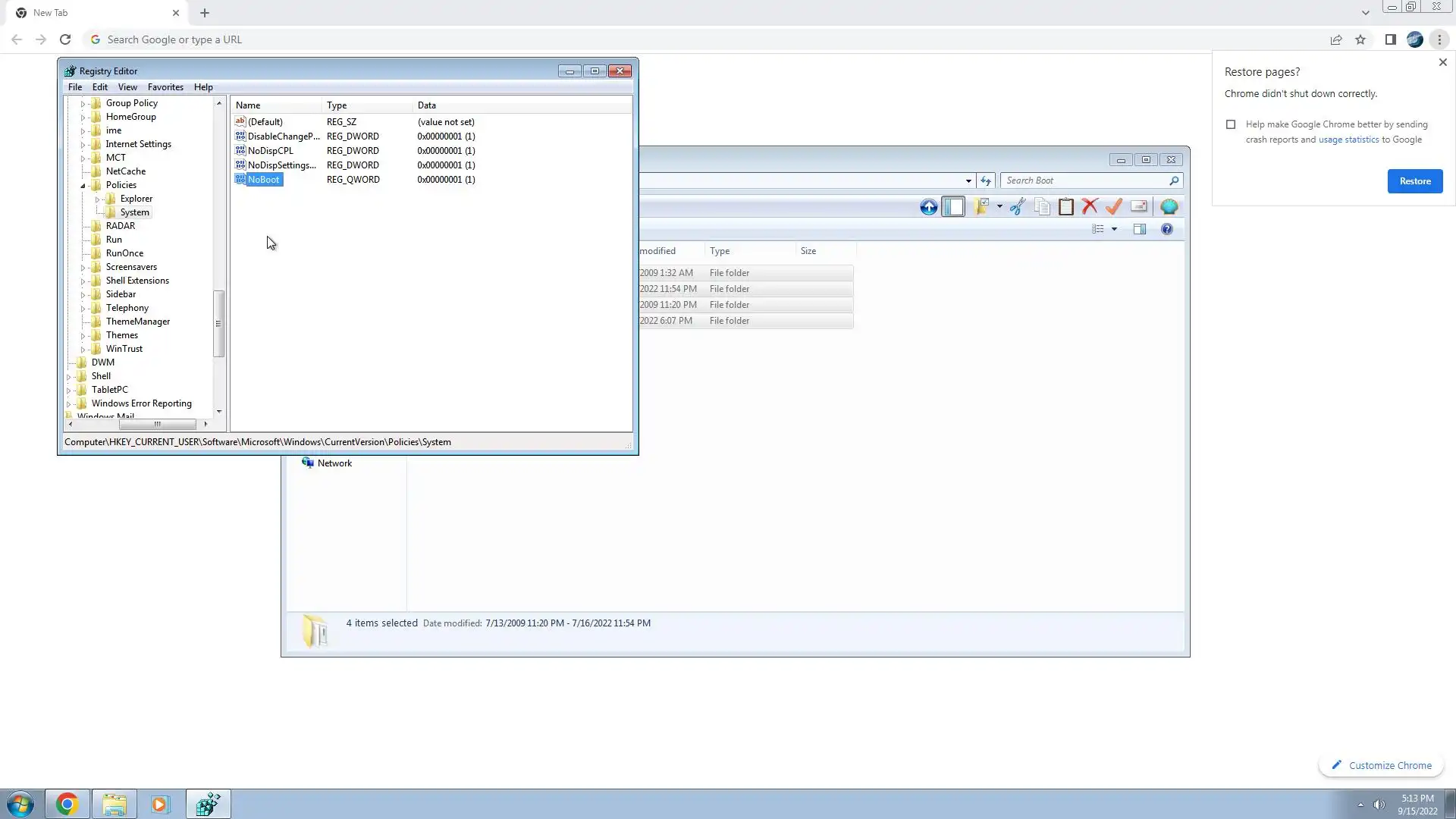Toggle the preview pane icon
The height and width of the screenshot is (819, 1456).
[1140, 229]
